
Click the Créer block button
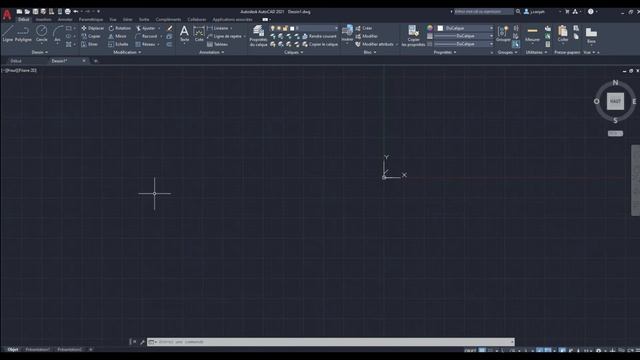364,28
